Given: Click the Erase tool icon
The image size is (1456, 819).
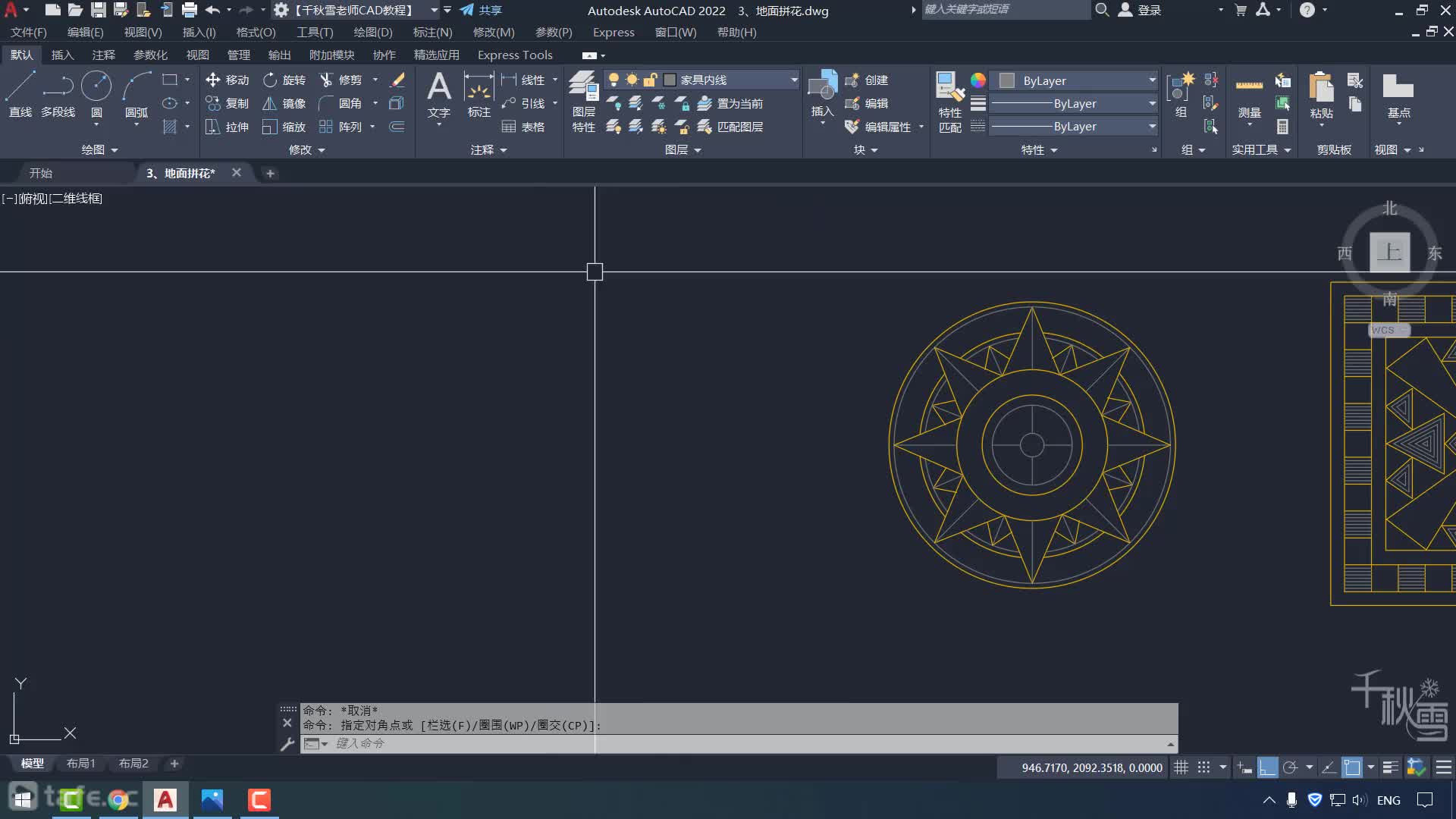Looking at the screenshot, I should pos(397,80).
